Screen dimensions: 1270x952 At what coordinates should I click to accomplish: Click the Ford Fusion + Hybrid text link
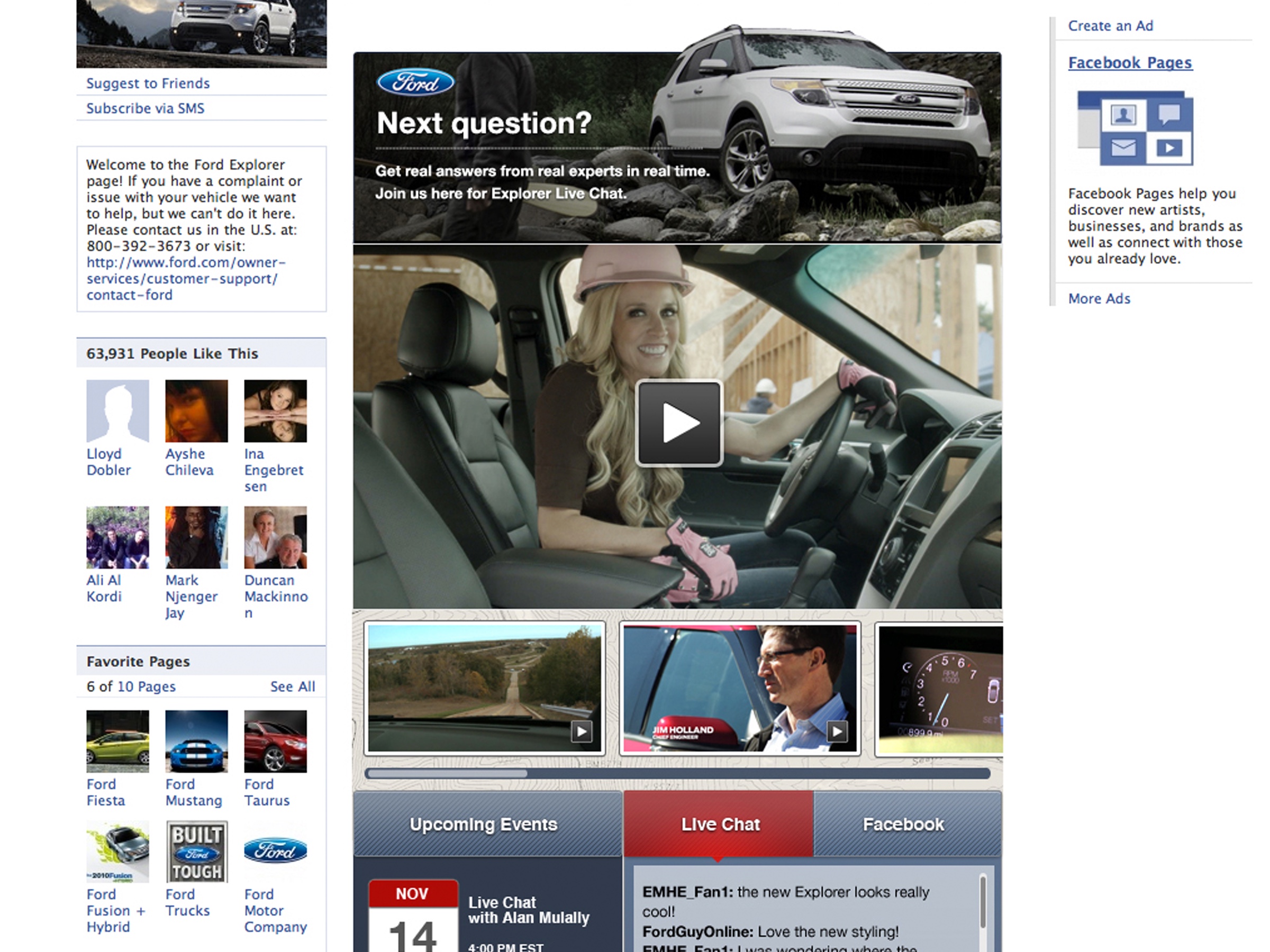pos(116,911)
